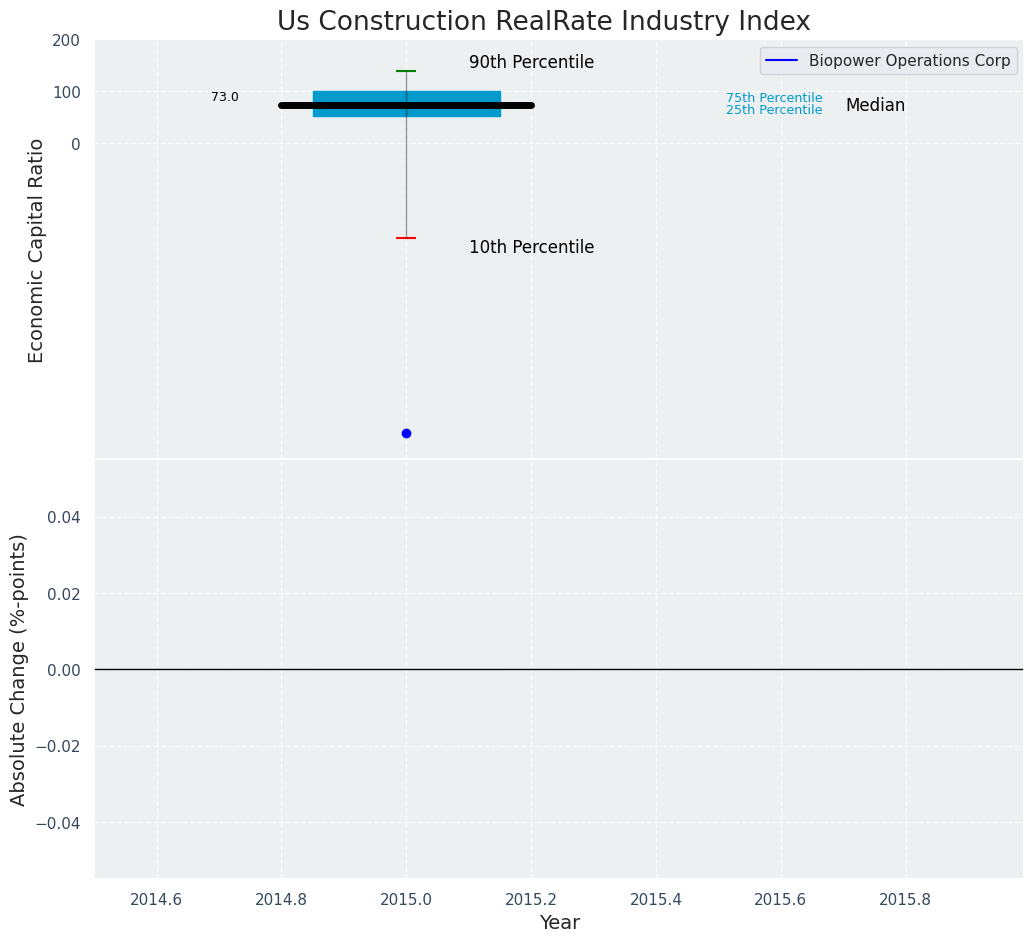
Task: Click the green 90th percentile whisker cap
Action: (406, 71)
